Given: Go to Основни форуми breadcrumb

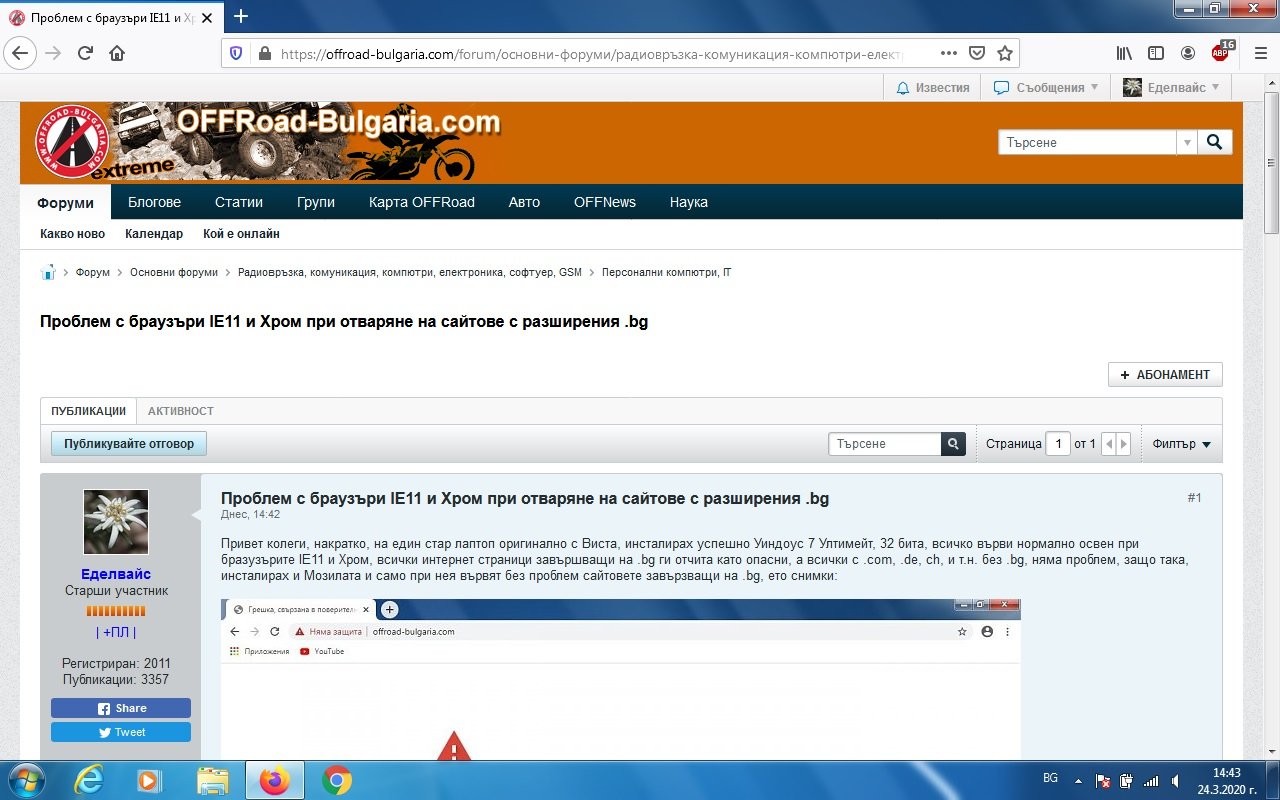Looking at the screenshot, I should (174, 272).
